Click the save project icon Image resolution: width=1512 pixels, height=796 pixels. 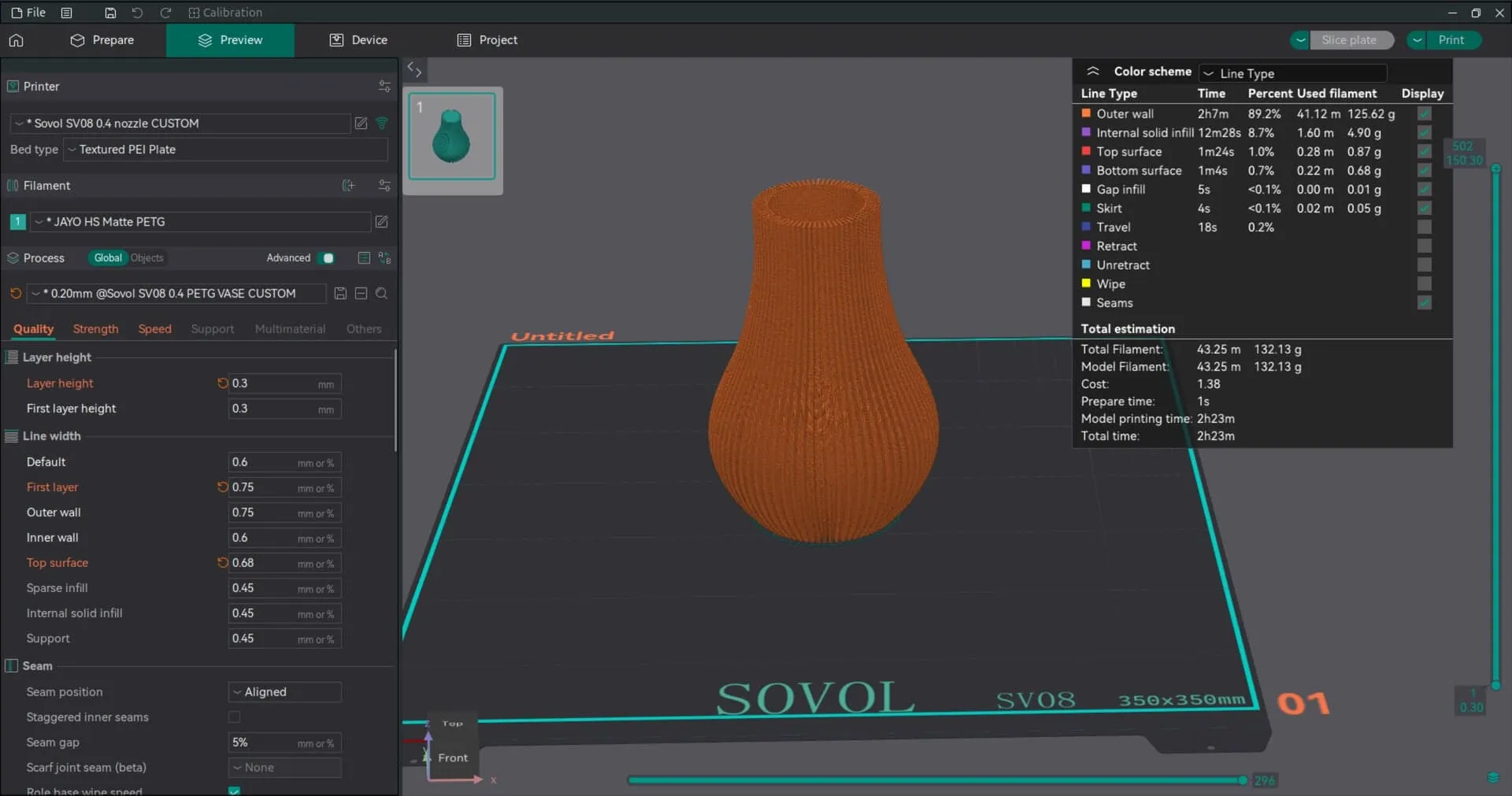pyautogui.click(x=110, y=13)
